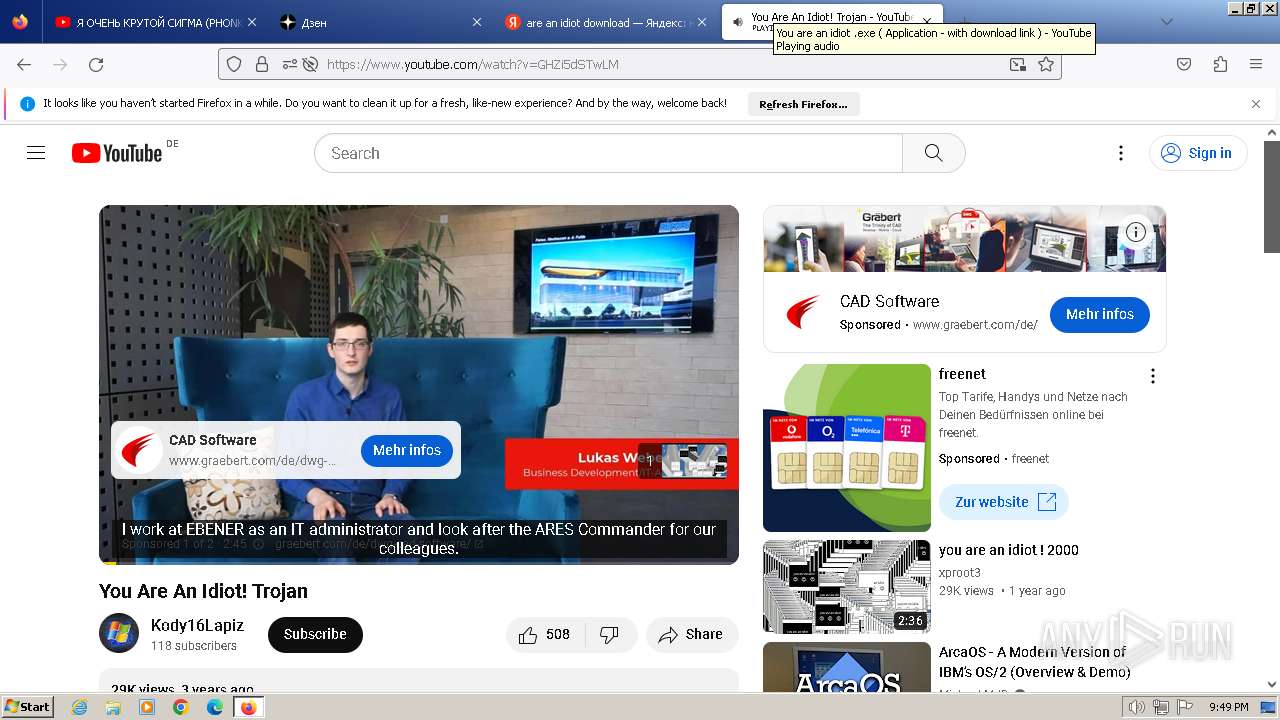1280x720 pixels.
Task: Switch to the Дзен tab
Action: 380,22
